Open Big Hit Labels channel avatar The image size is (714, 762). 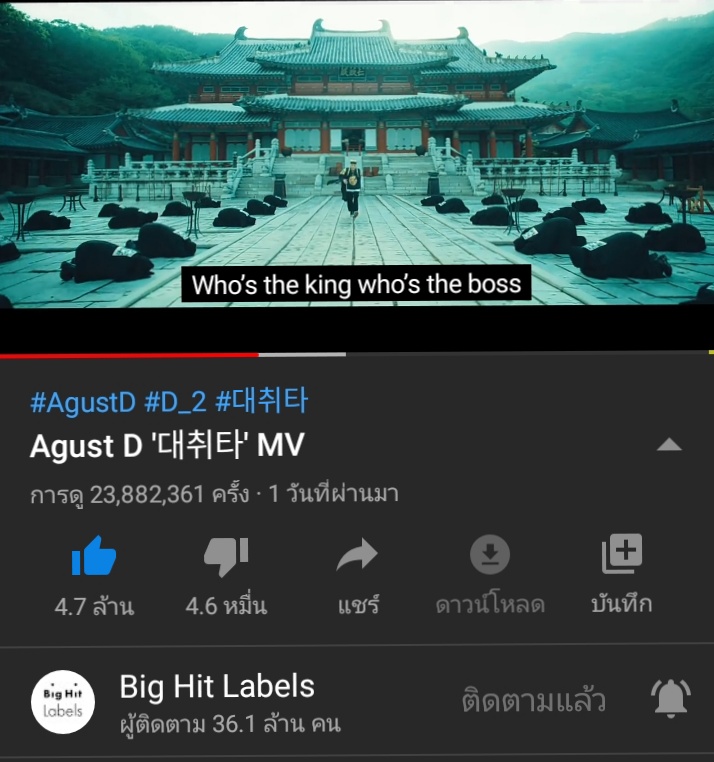[x=63, y=702]
